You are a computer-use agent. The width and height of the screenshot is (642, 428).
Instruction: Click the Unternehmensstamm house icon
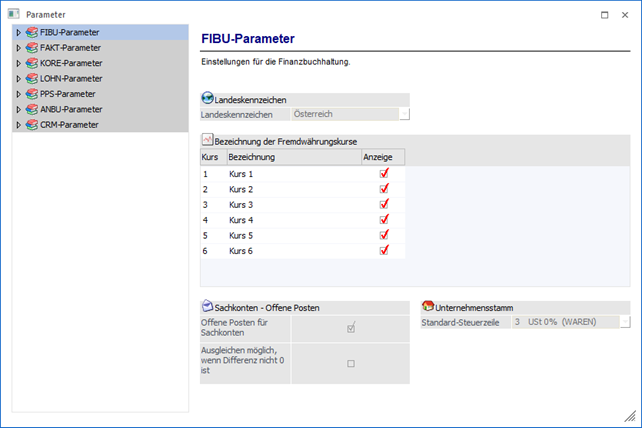429,307
